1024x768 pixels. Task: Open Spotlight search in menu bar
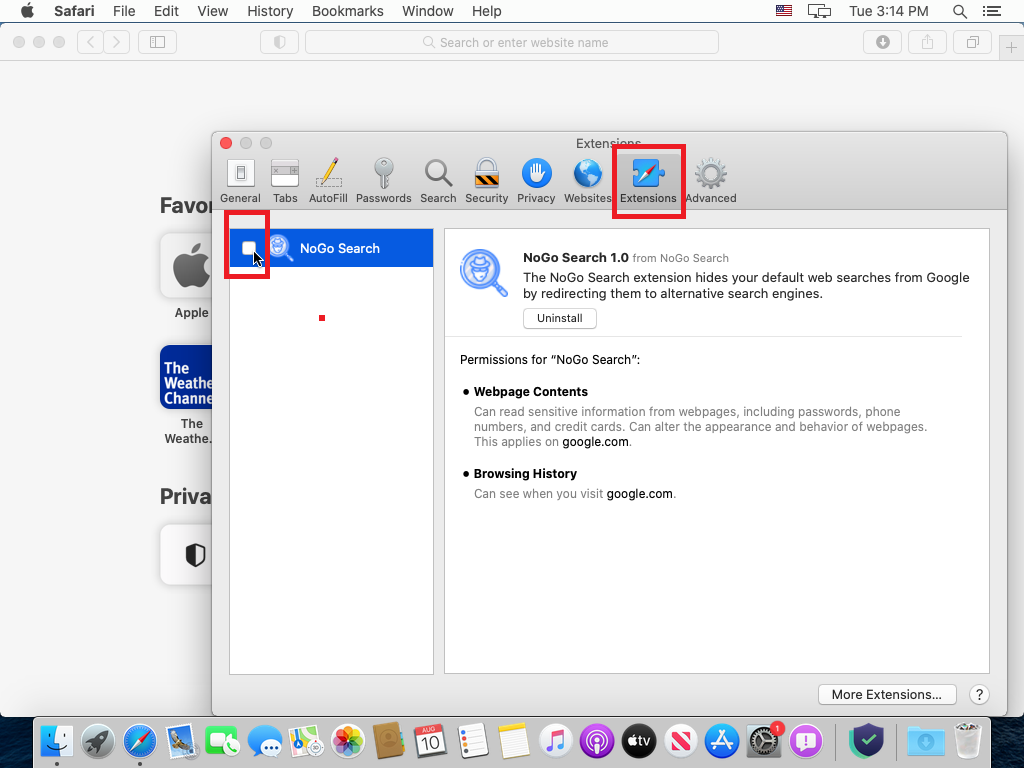click(x=959, y=11)
